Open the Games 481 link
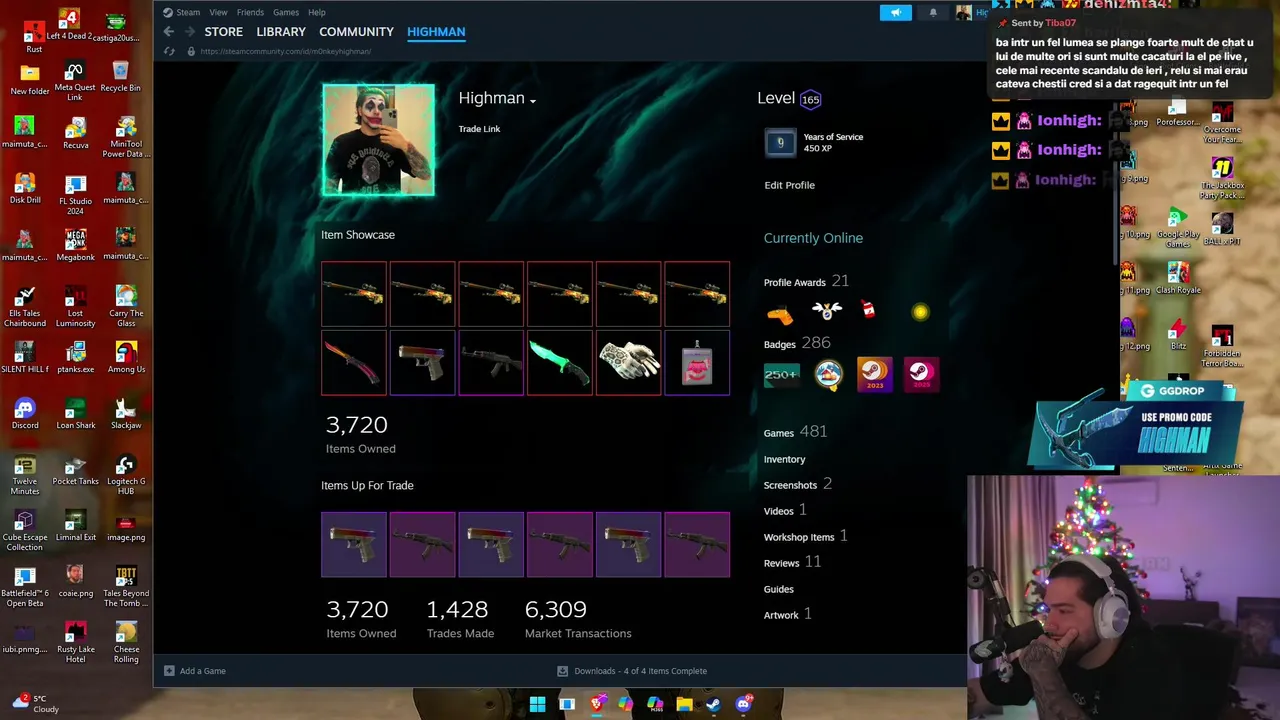 (x=795, y=432)
